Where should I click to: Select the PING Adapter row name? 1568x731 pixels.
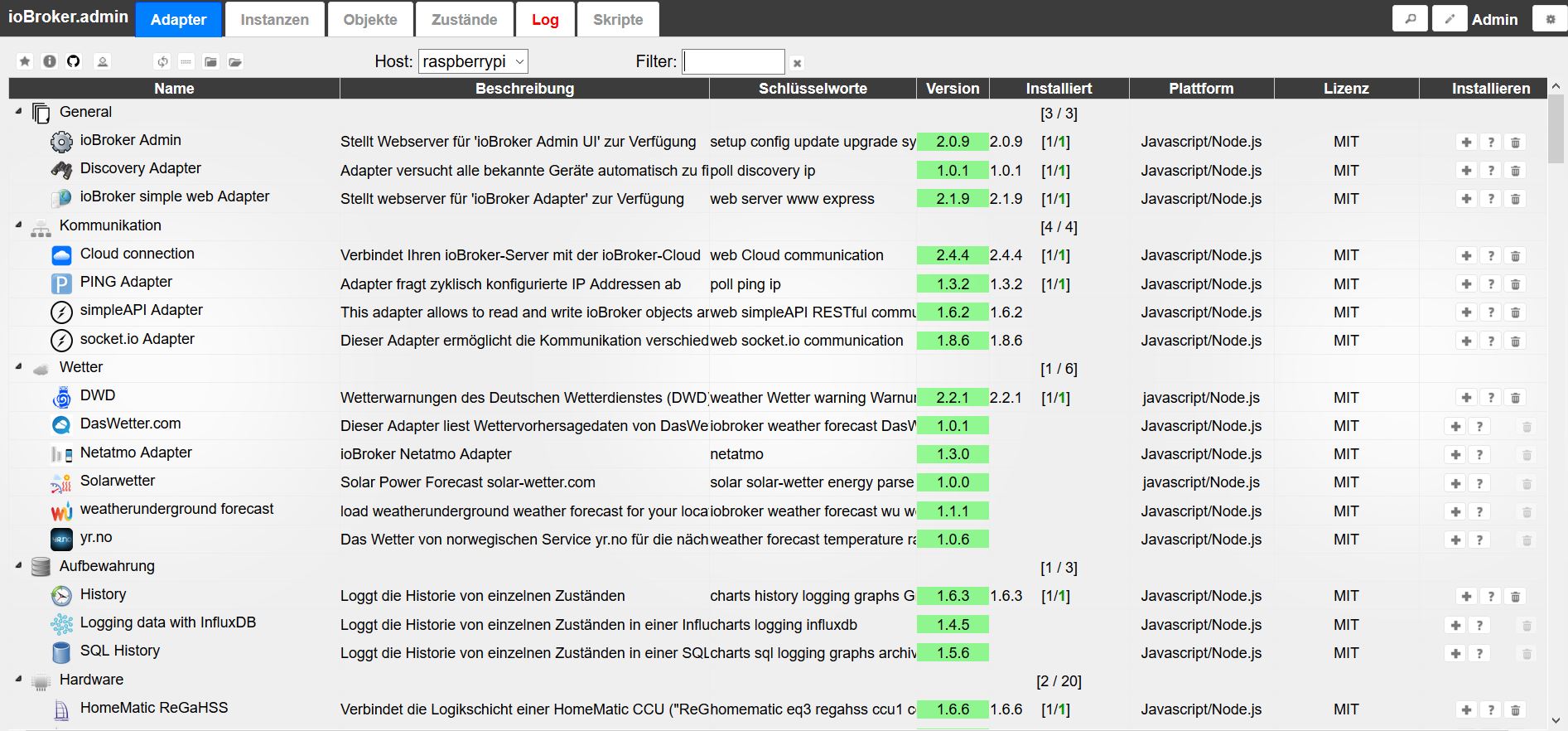pos(126,282)
